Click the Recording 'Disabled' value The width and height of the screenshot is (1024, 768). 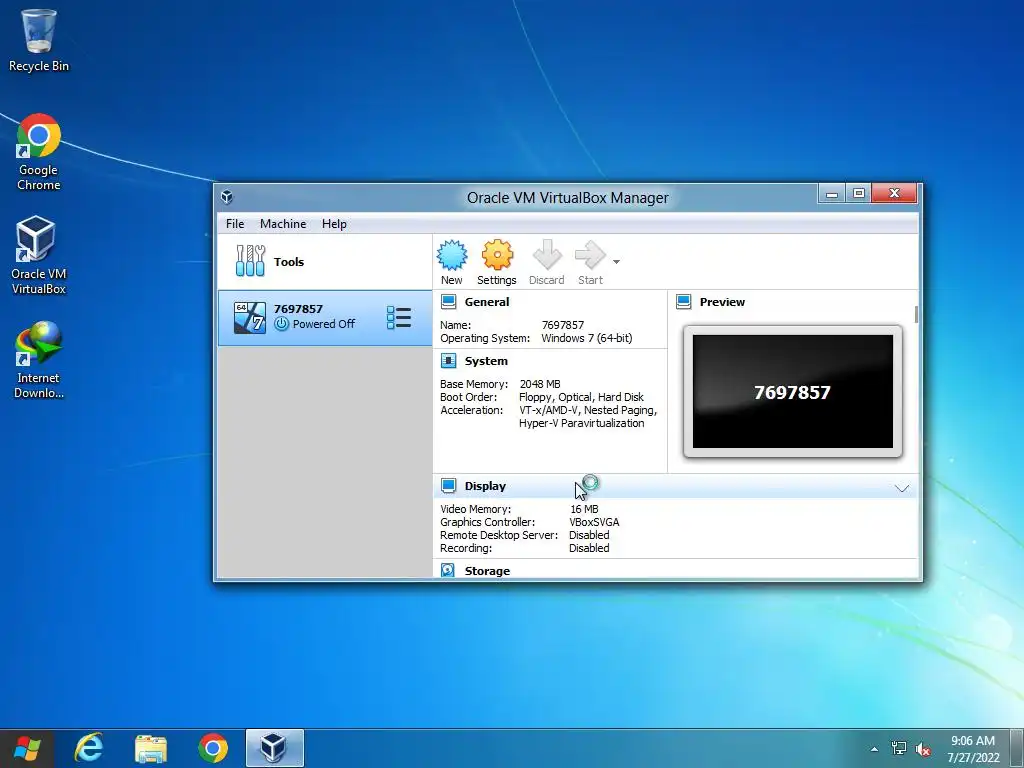[x=589, y=548]
